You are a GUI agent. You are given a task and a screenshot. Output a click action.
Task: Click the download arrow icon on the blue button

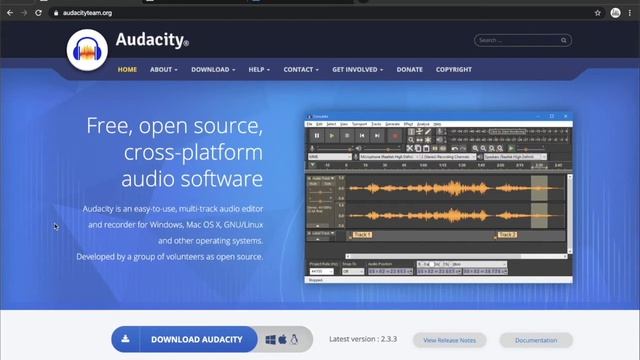pos(125,339)
